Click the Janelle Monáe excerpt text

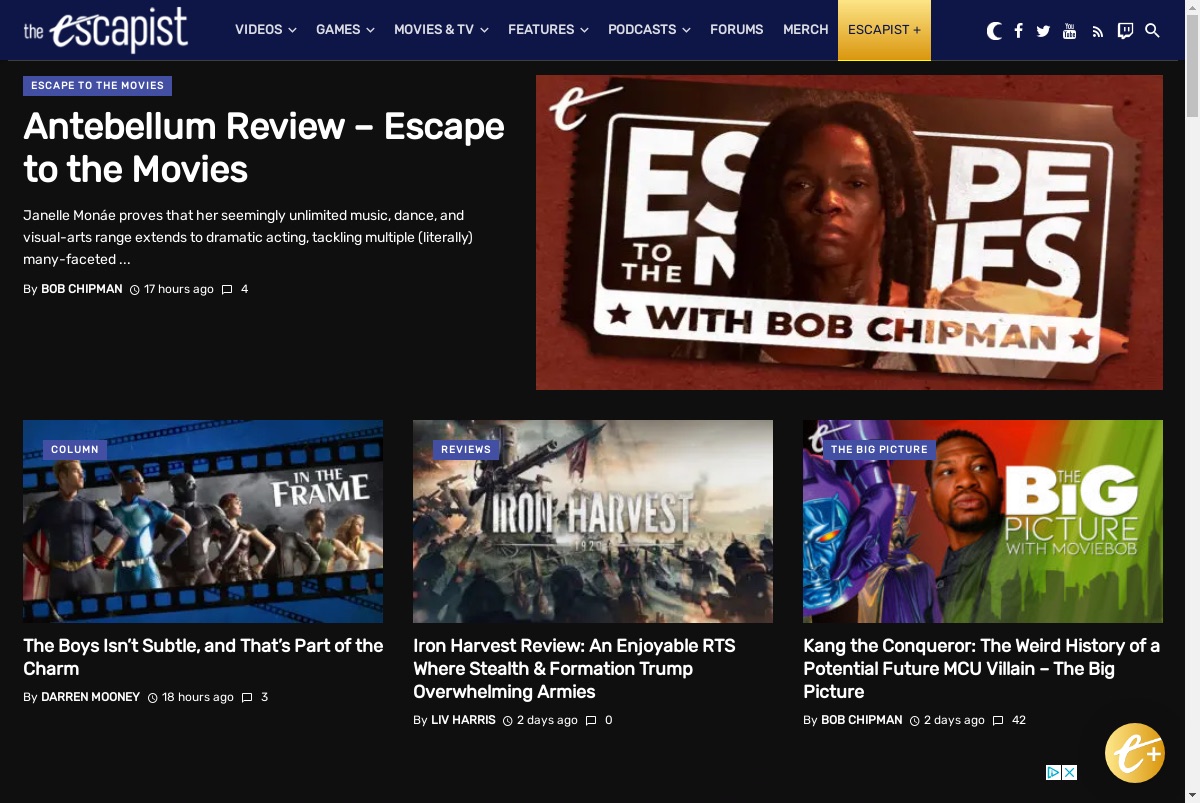pos(248,237)
